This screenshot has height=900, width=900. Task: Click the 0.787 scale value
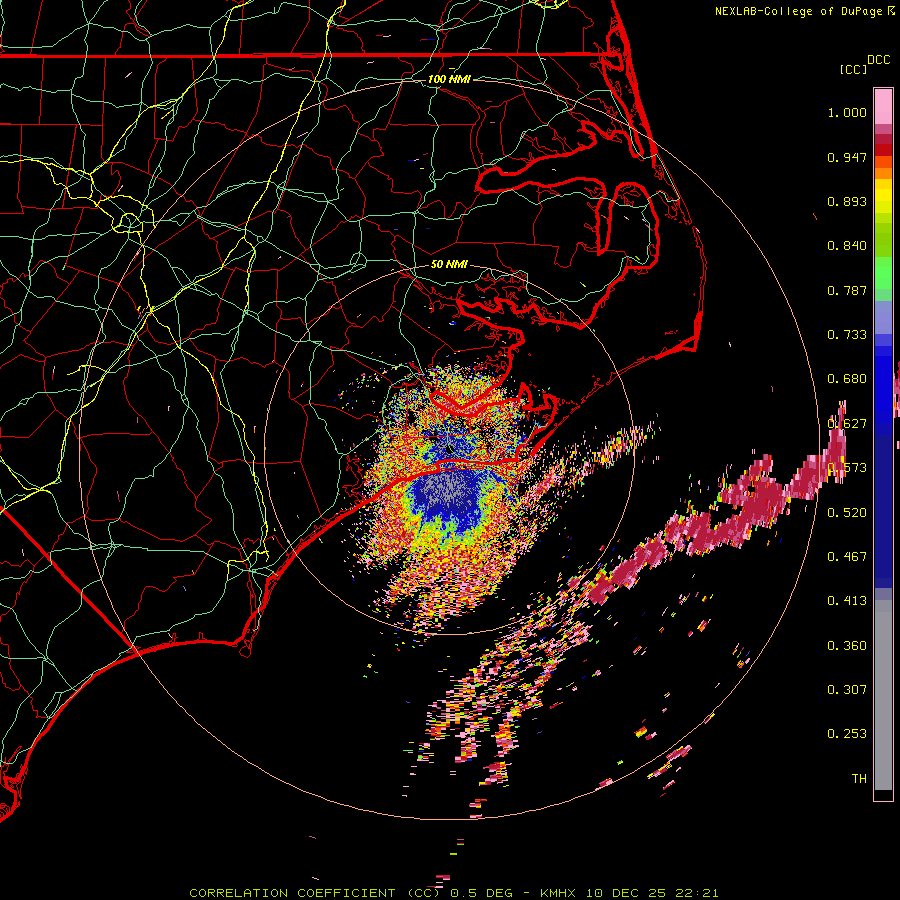847,290
